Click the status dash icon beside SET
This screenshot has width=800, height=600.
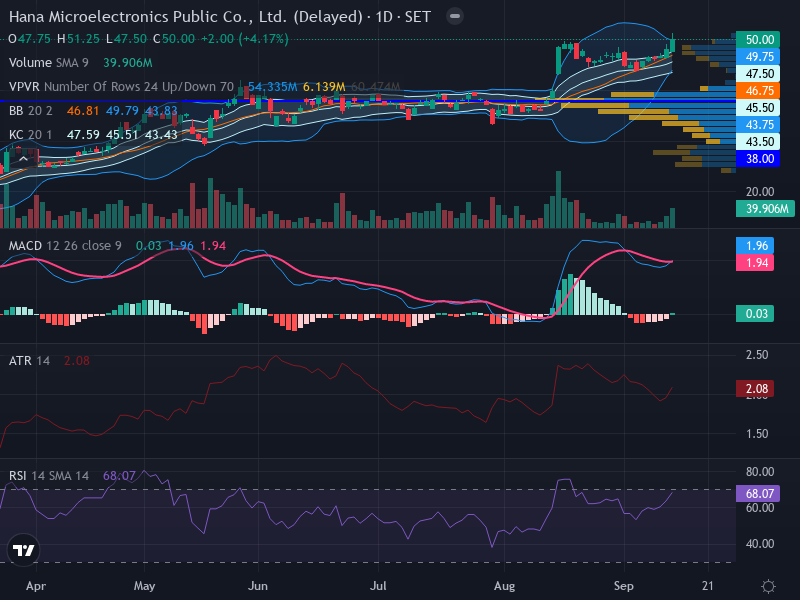point(455,16)
